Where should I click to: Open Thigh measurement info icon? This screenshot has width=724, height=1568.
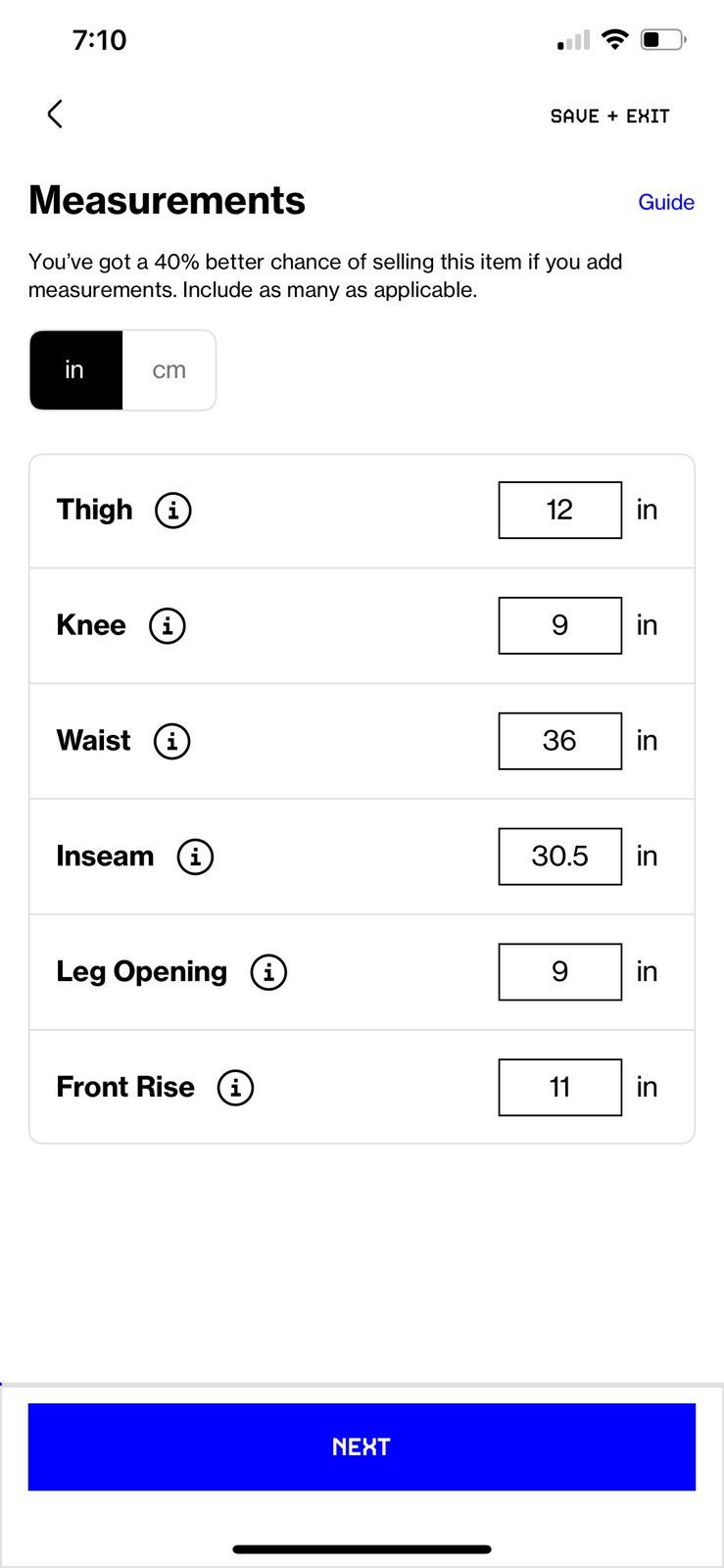click(173, 511)
